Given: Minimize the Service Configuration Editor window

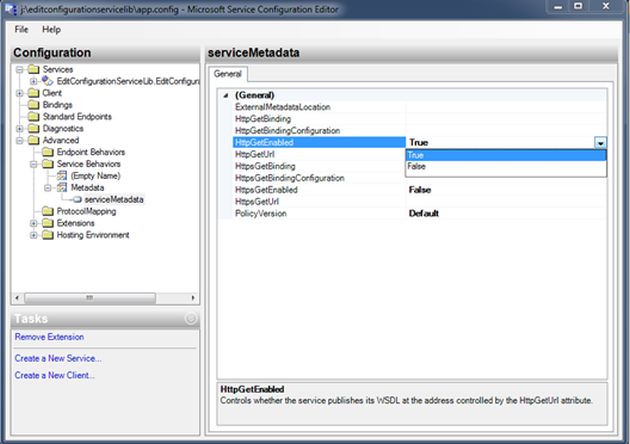Looking at the screenshot, I should (558, 6).
